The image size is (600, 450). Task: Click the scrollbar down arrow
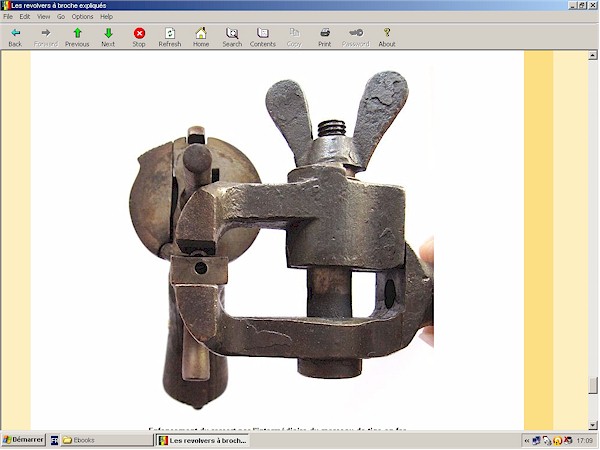tap(593, 425)
